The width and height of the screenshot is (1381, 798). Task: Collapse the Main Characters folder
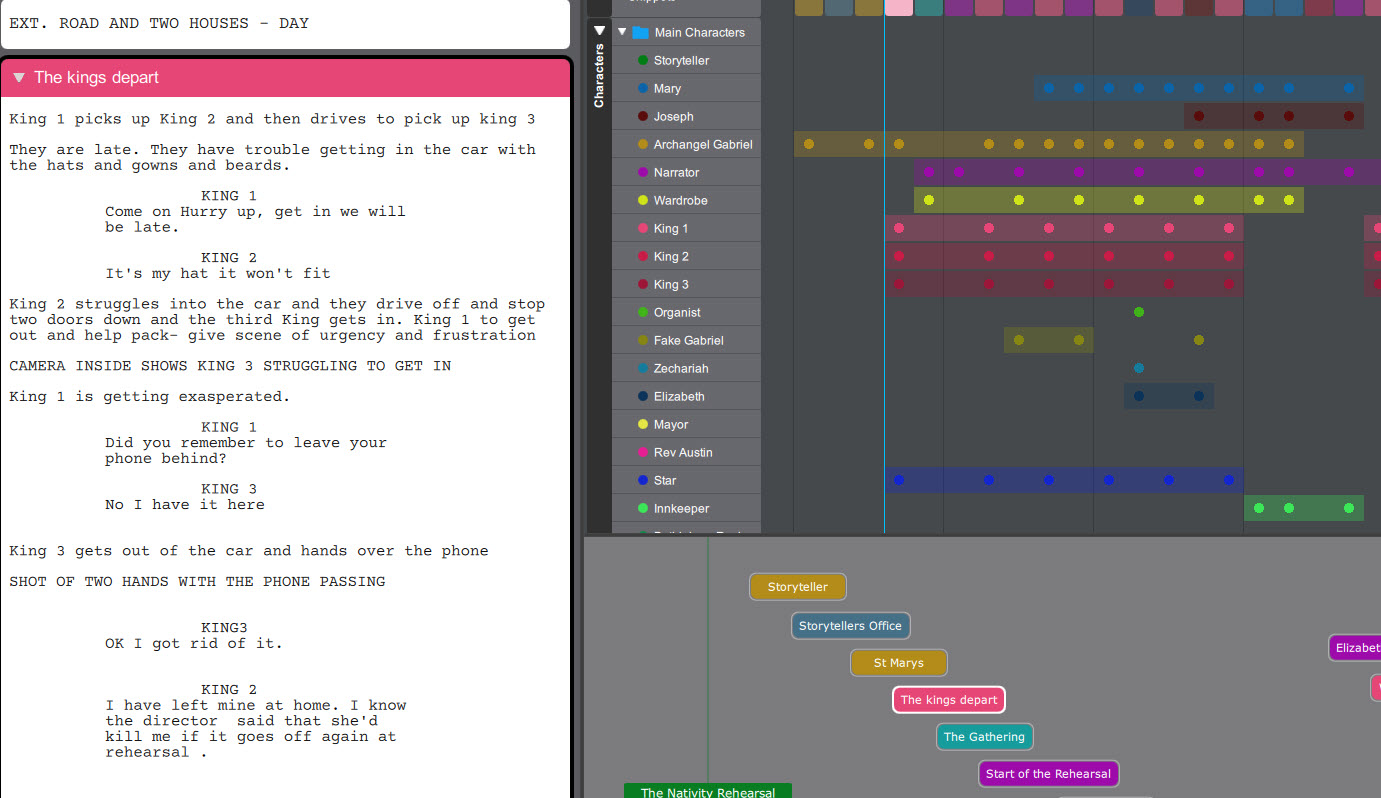click(x=622, y=32)
